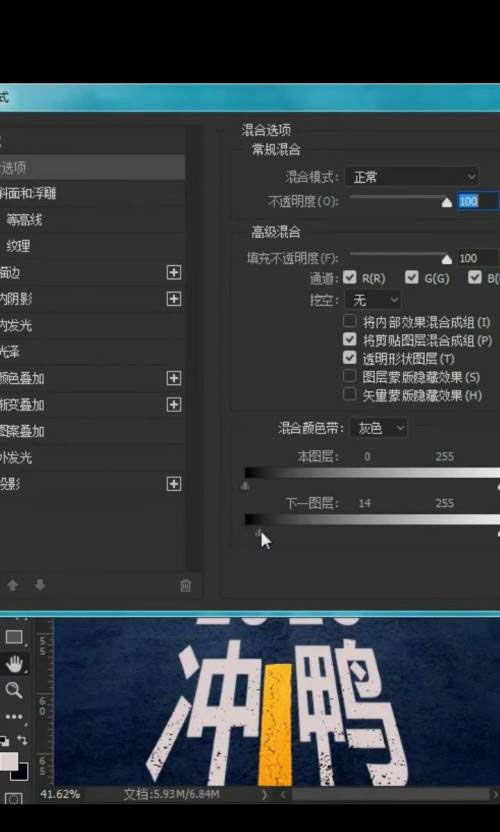The width and height of the screenshot is (500, 832).
Task: Delete effect with trash icon
Action: point(185,585)
